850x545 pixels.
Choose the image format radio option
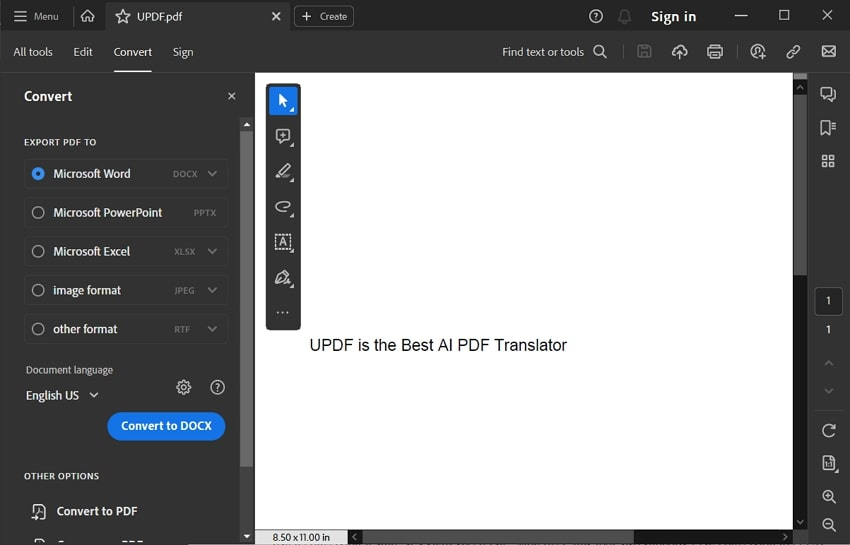pos(38,290)
